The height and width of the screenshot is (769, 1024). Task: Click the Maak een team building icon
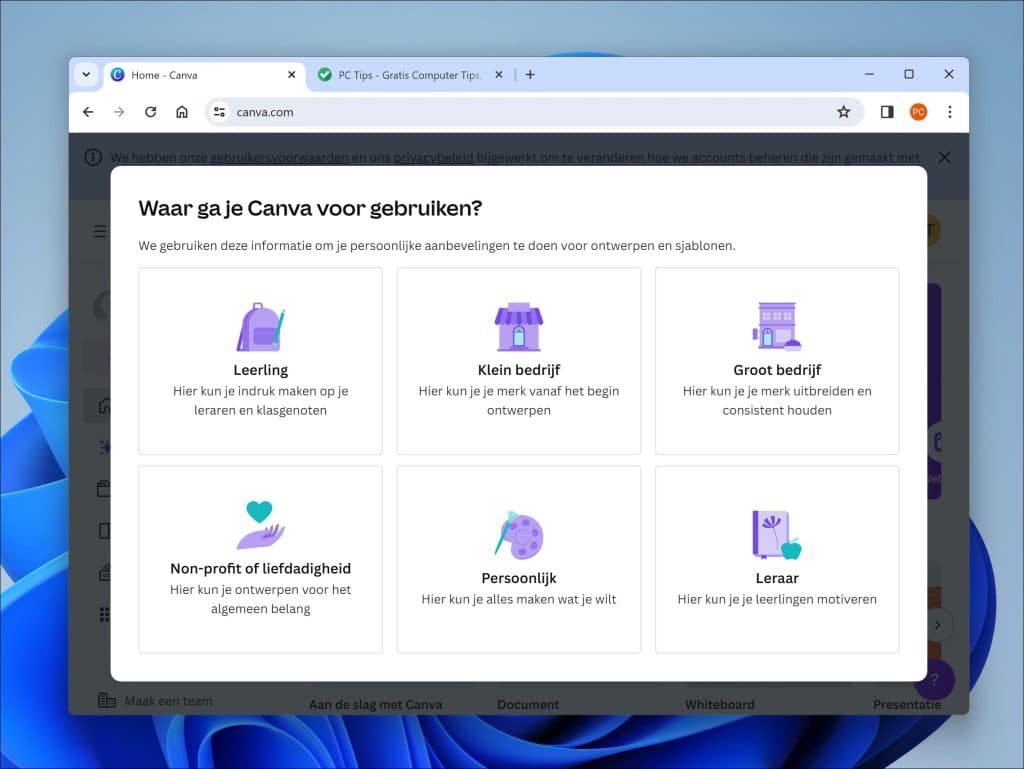[x=106, y=700]
